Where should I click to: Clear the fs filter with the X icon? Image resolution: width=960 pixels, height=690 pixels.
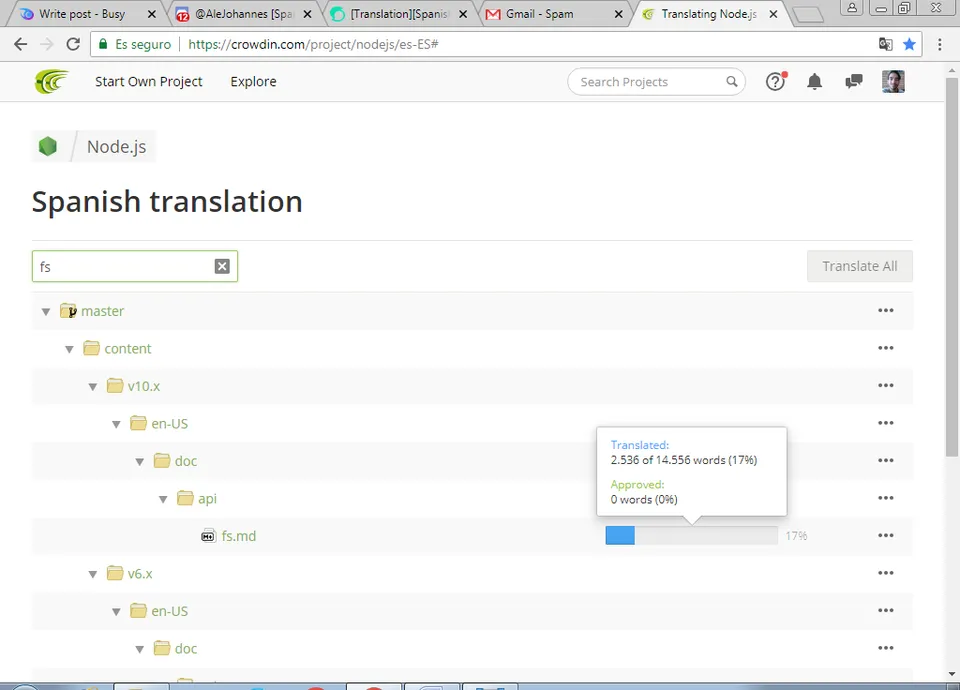pyautogui.click(x=222, y=266)
